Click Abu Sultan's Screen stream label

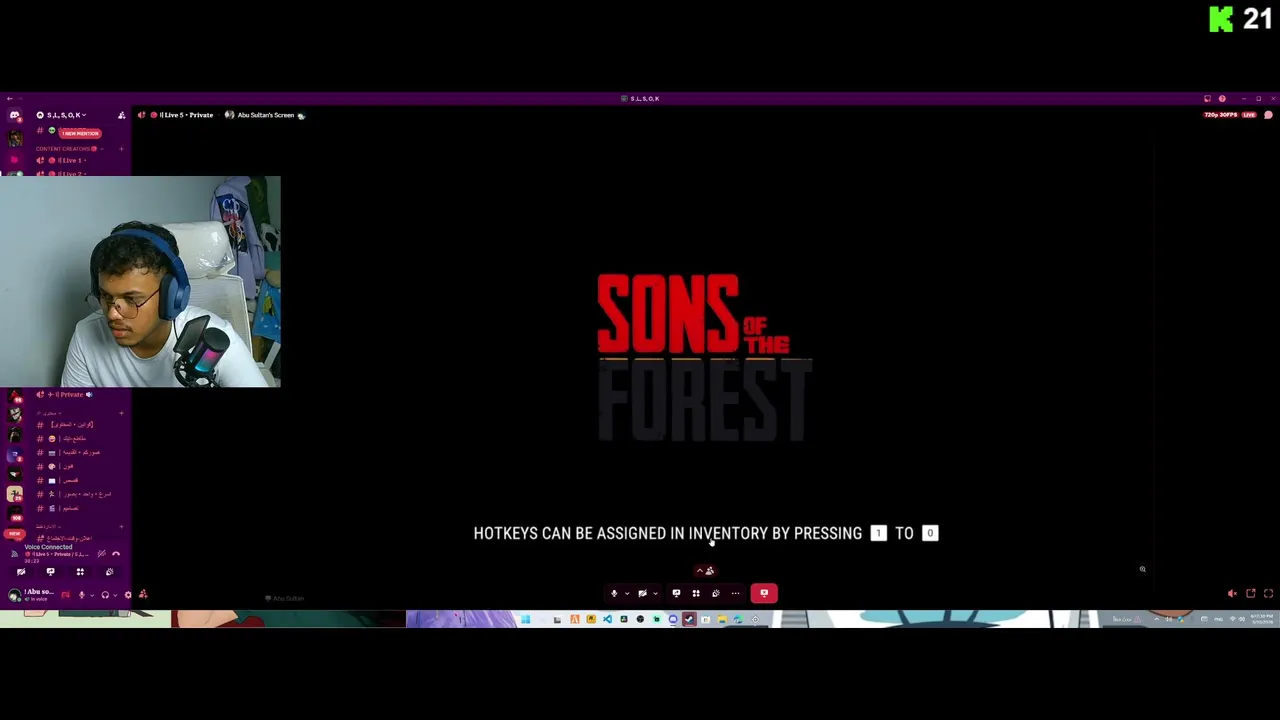click(265, 115)
